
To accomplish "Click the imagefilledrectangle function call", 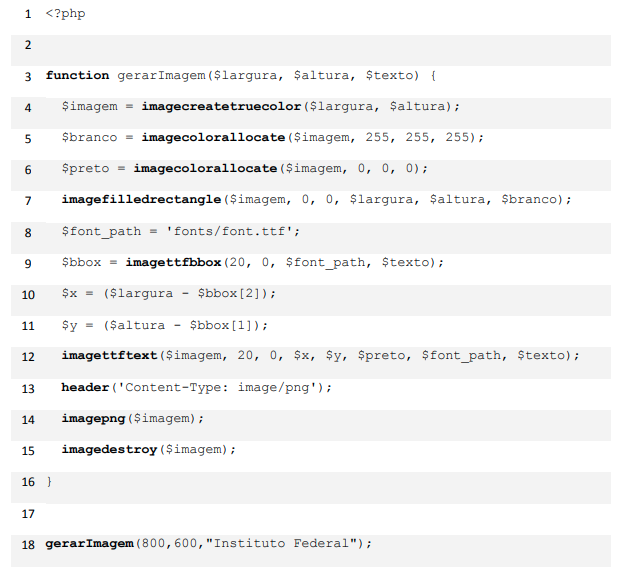I will tap(141, 200).
